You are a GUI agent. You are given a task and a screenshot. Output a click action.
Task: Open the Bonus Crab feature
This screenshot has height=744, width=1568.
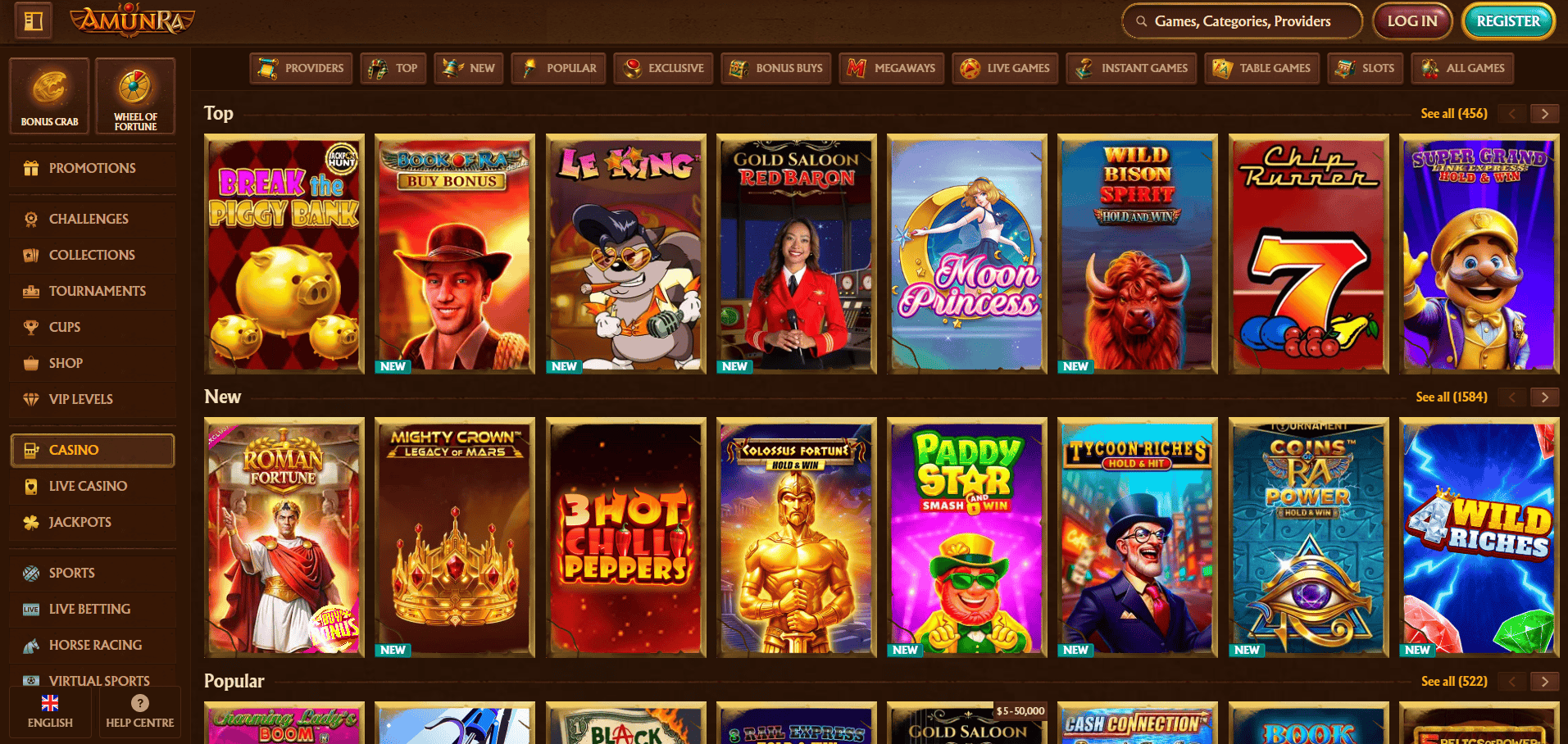coord(49,96)
